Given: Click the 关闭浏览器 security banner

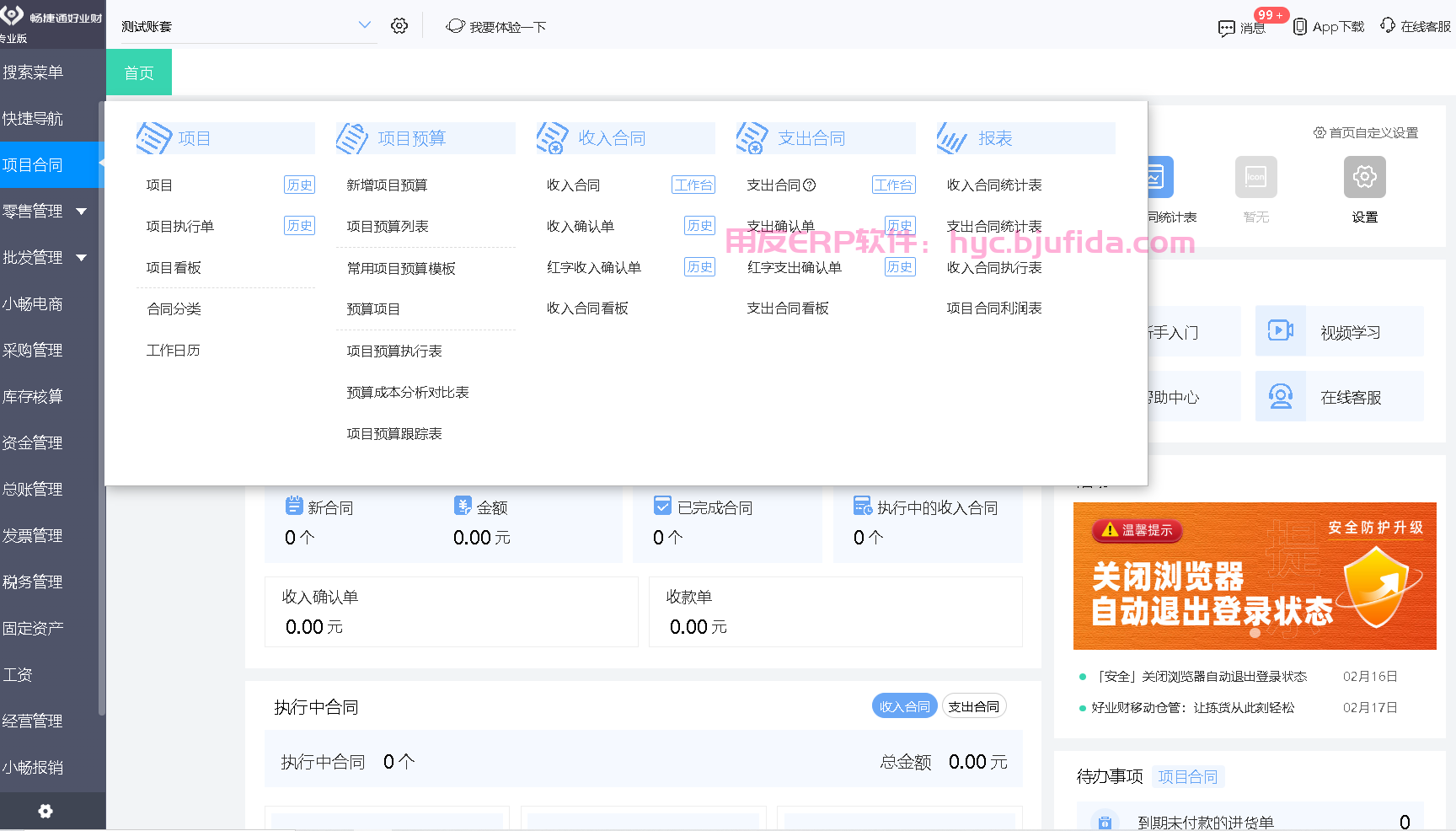Looking at the screenshot, I should [1255, 576].
